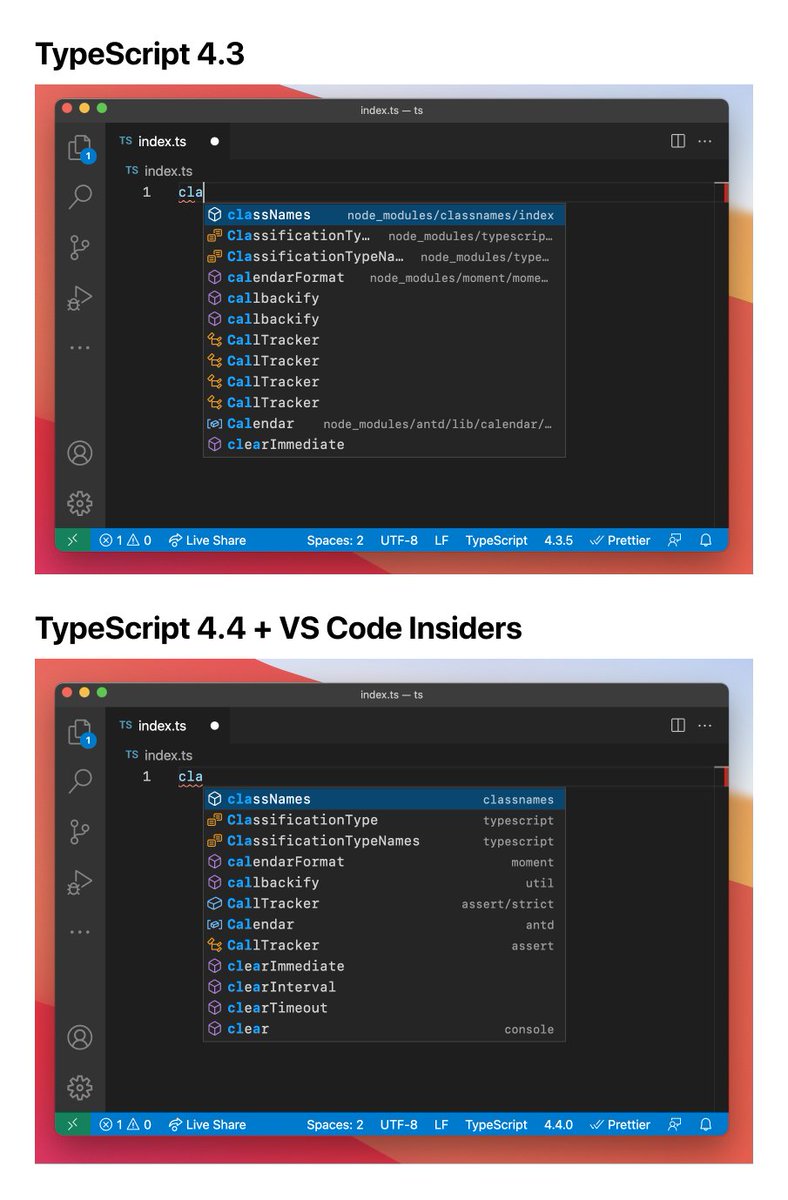Image resolution: width=788 pixels, height=1200 pixels.
Task: Select ClassificationTy… typescrip… suggestion in 4.3 window
Action: click(384, 236)
